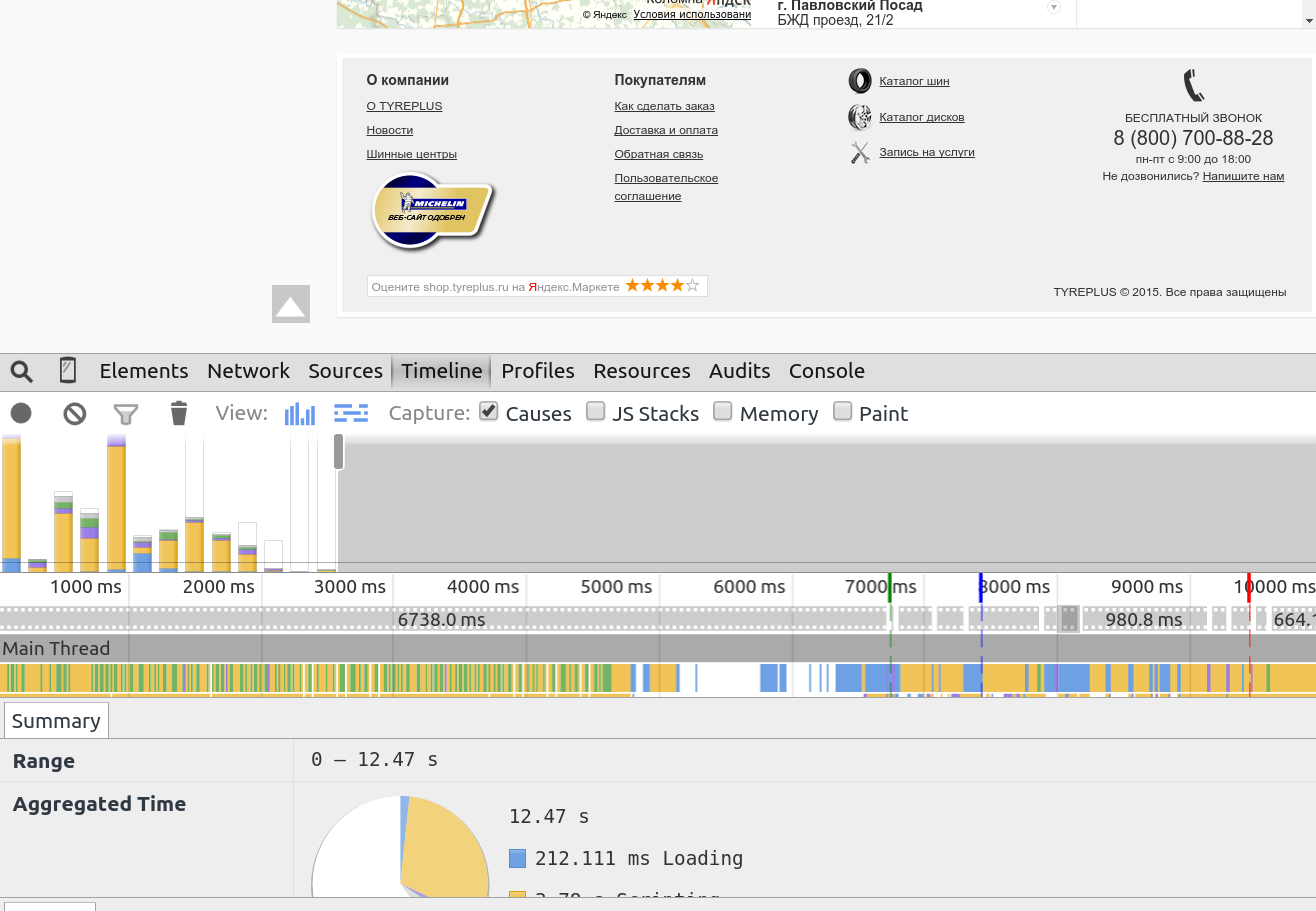Open the Sources panel tab
The width and height of the screenshot is (1316, 911).
(x=345, y=371)
